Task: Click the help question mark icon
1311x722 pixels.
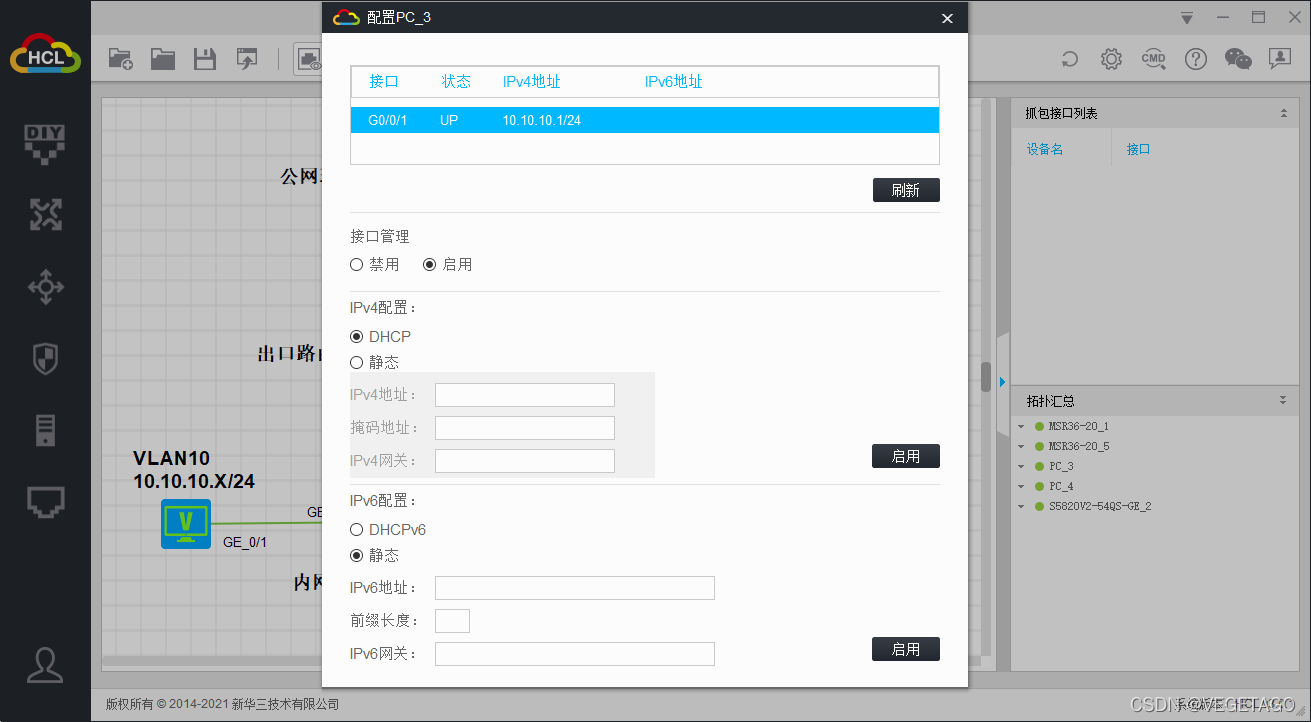Action: click(x=1195, y=59)
